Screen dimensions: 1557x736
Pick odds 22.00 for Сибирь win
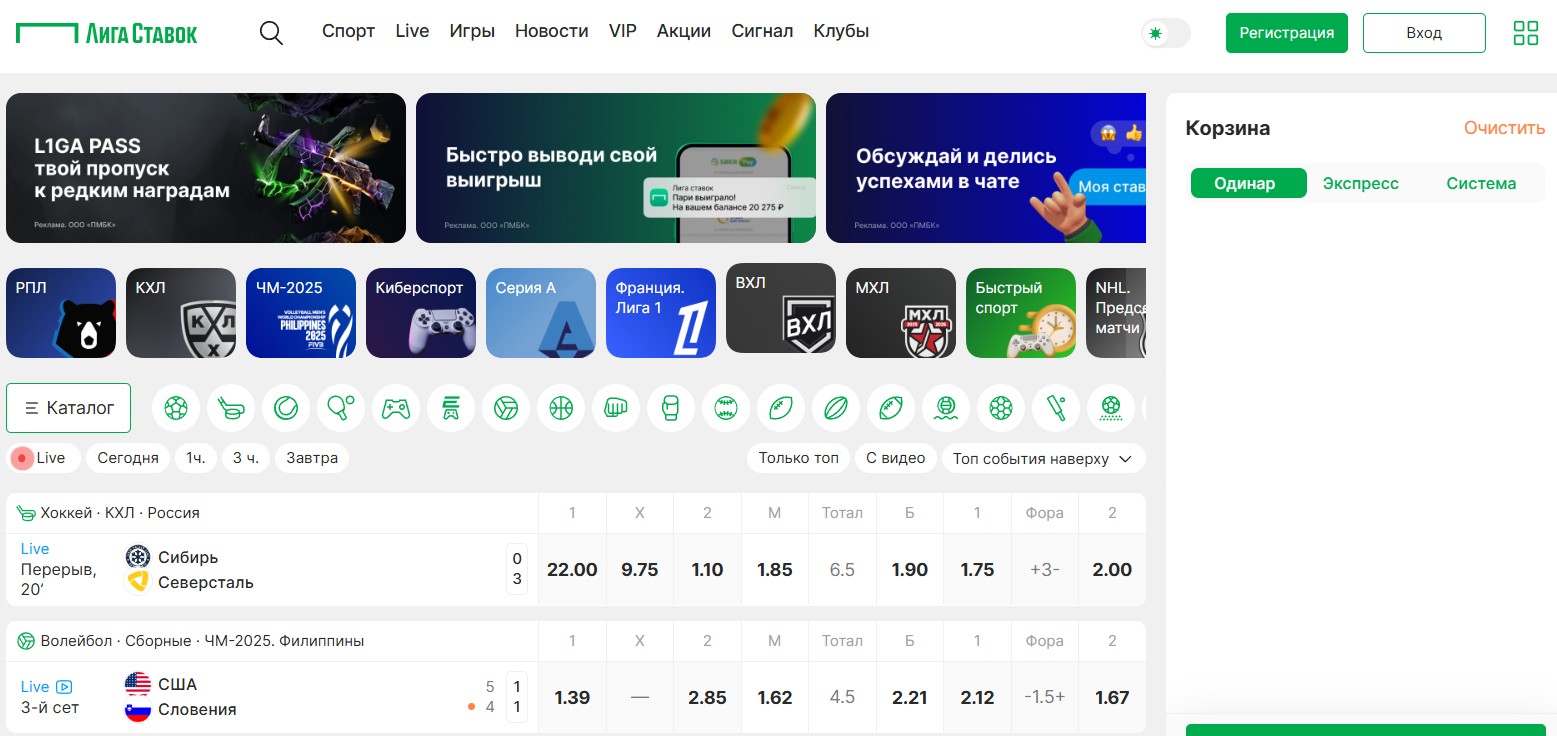572,570
